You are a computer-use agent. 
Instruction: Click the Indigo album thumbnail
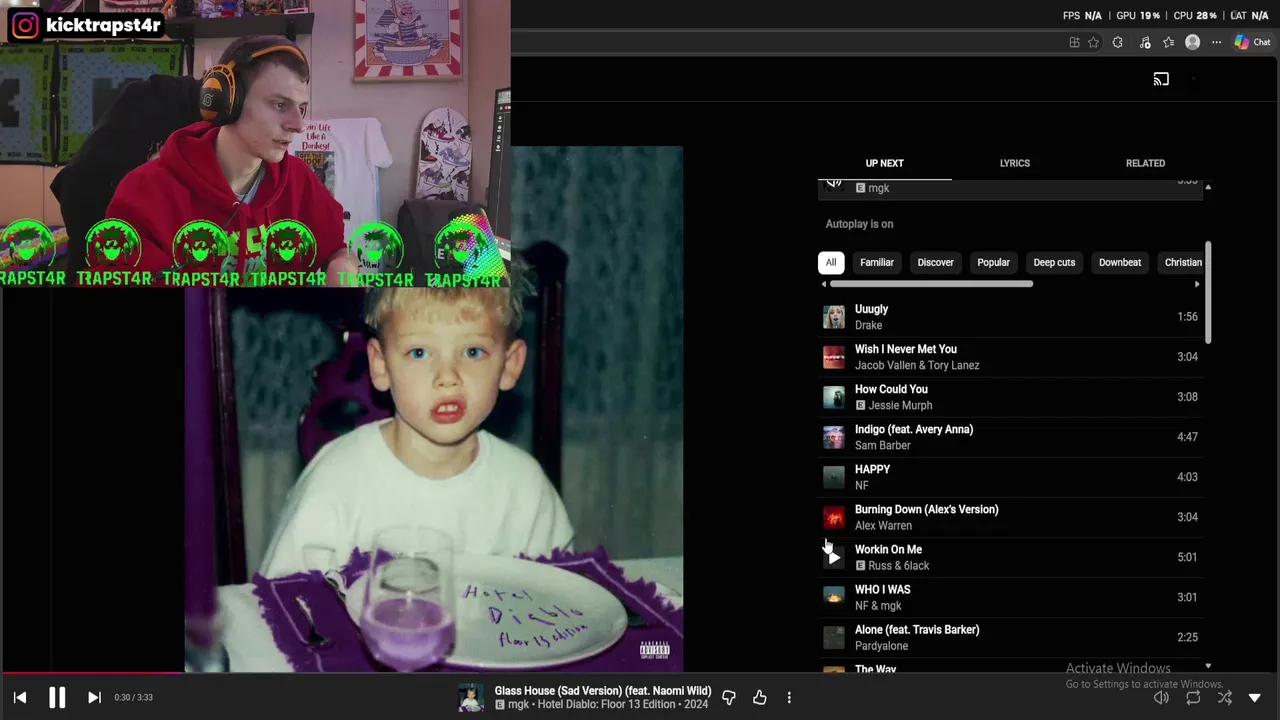[834, 437]
